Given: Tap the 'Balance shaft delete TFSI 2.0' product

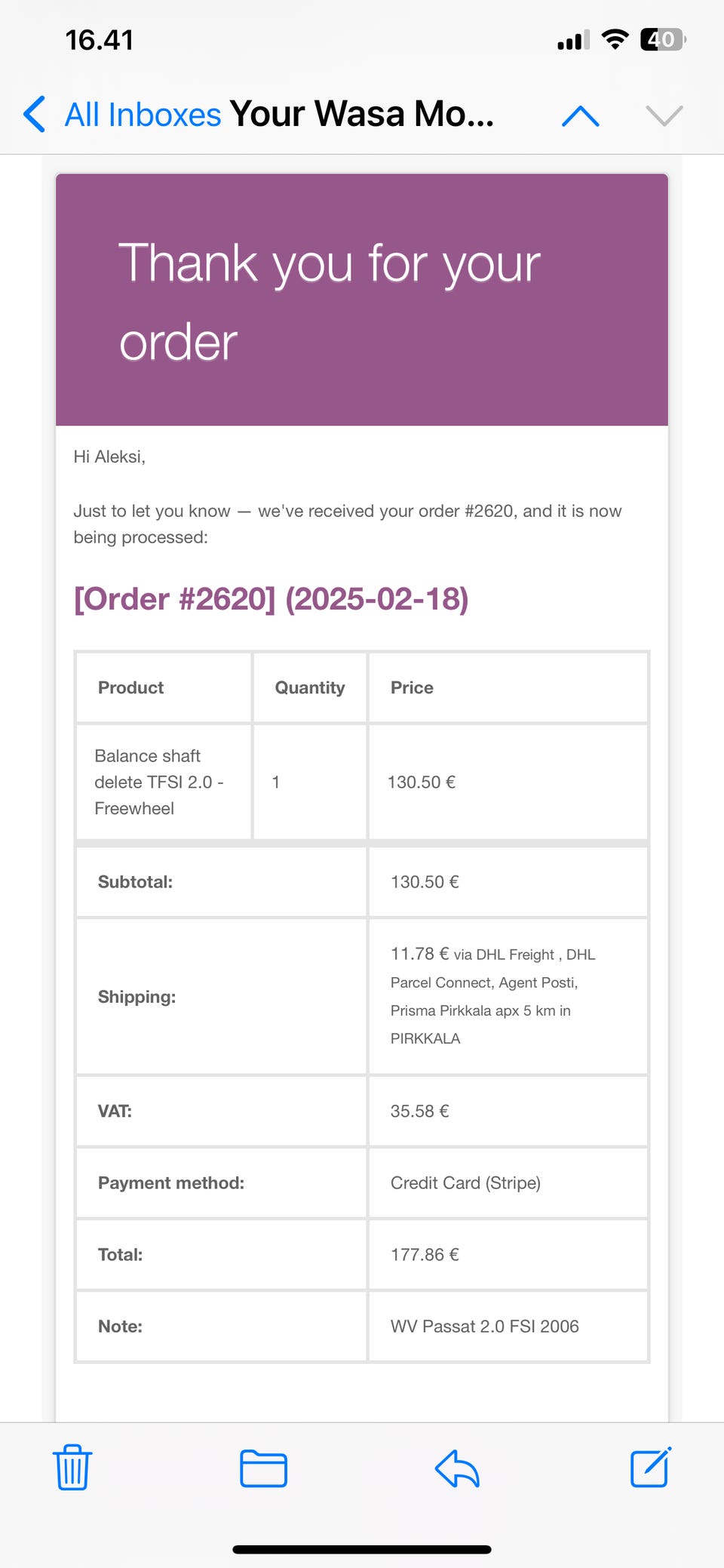Looking at the screenshot, I should [x=158, y=782].
